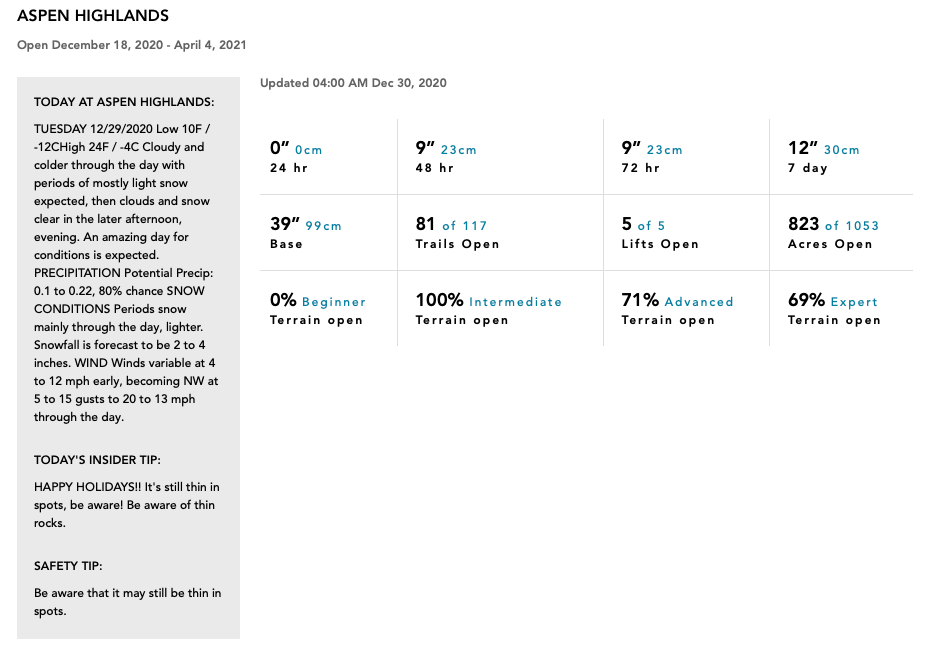Select the 48 hr snowfall stat
The height and width of the screenshot is (658, 951).
(x=446, y=156)
